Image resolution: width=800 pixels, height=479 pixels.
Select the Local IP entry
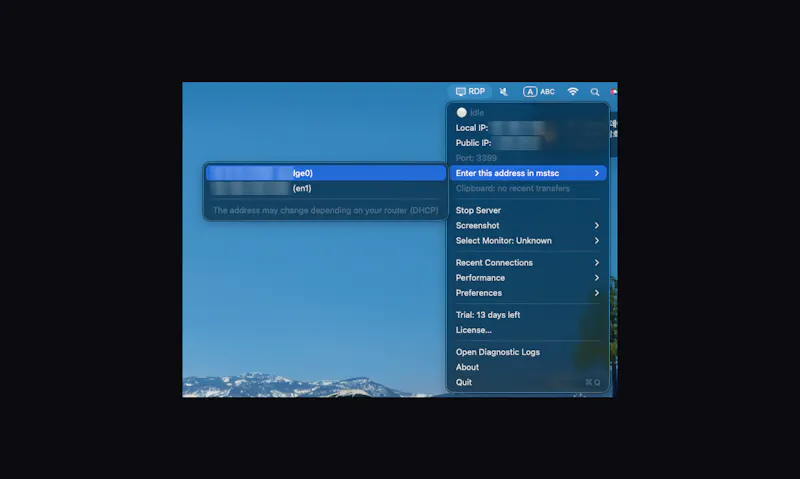(528, 128)
